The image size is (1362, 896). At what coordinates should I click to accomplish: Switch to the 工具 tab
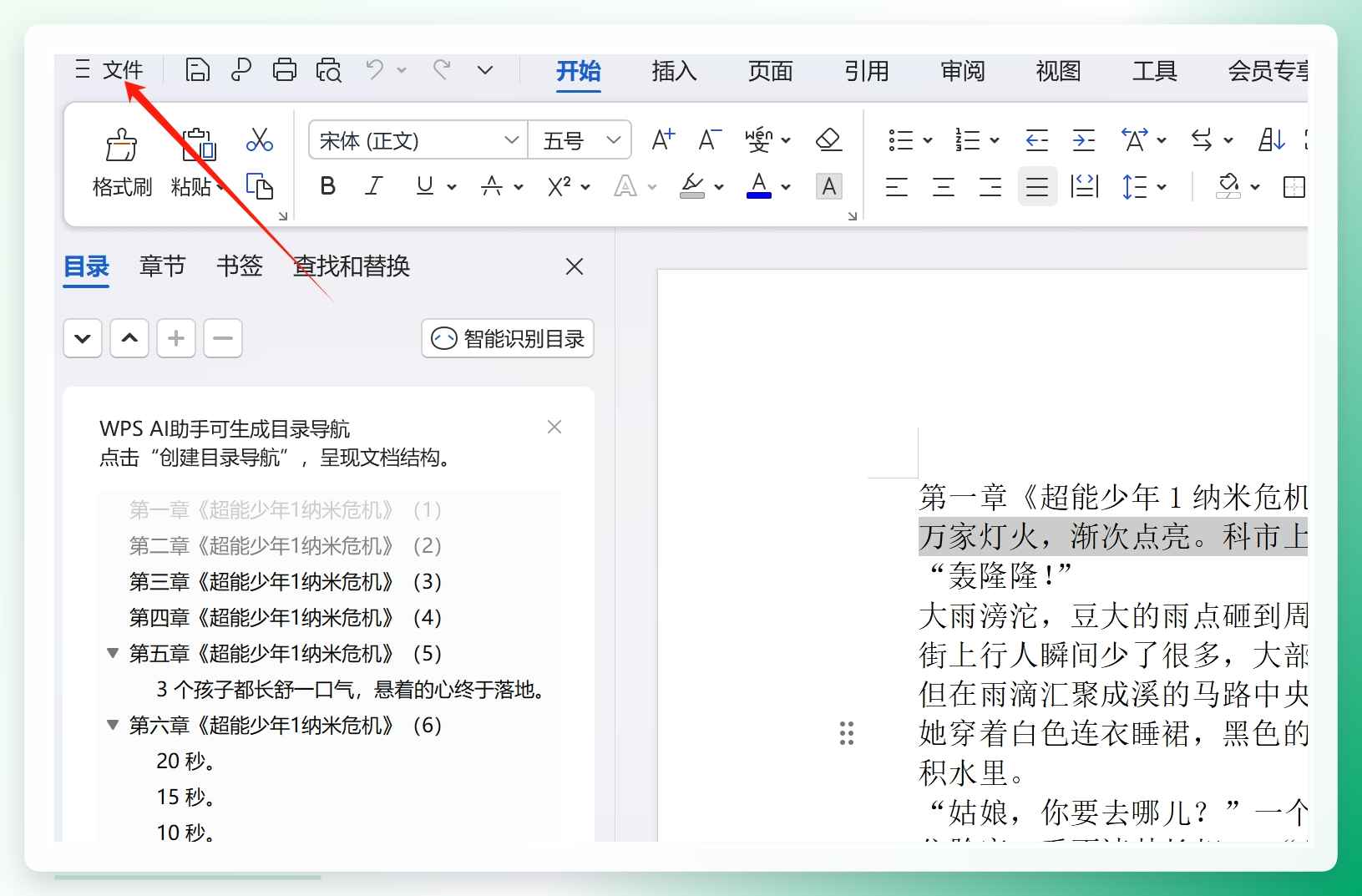(x=1154, y=71)
